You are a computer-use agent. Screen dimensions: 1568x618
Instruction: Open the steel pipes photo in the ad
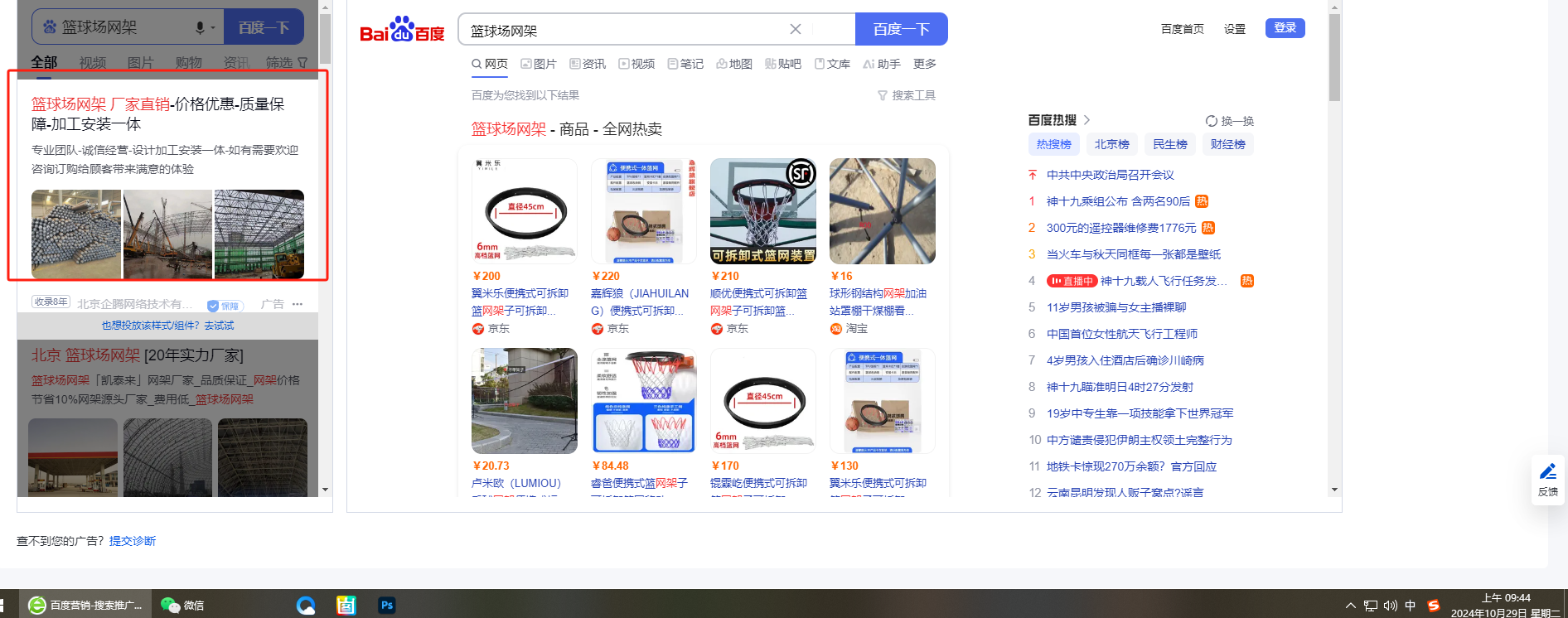pyautogui.click(x=76, y=234)
